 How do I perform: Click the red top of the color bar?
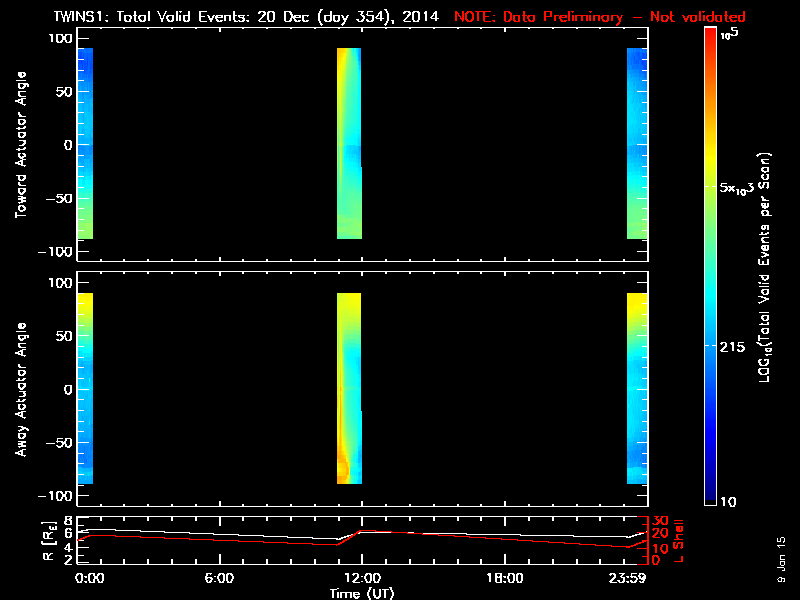709,34
